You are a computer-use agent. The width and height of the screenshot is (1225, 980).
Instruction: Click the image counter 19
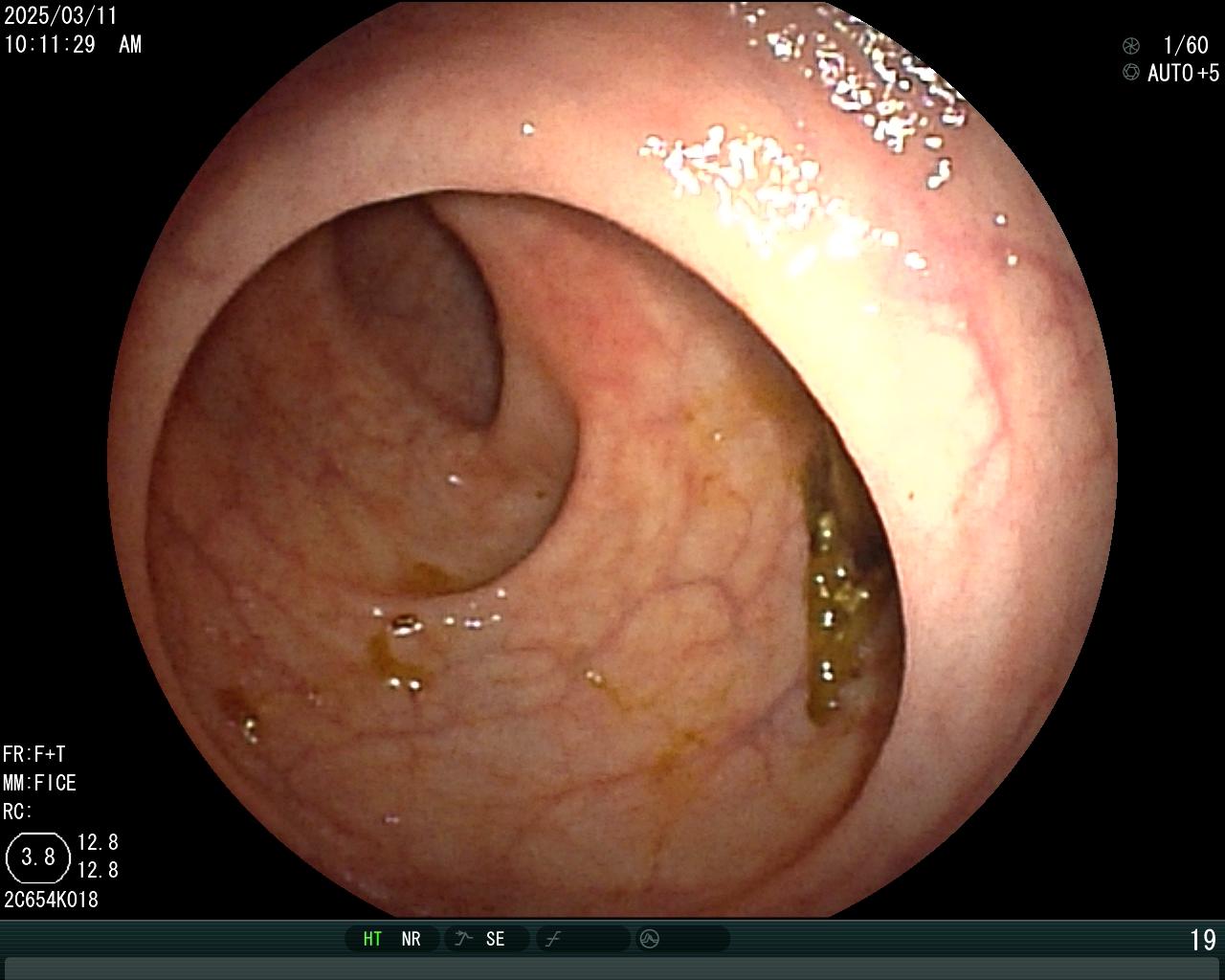tap(1203, 941)
